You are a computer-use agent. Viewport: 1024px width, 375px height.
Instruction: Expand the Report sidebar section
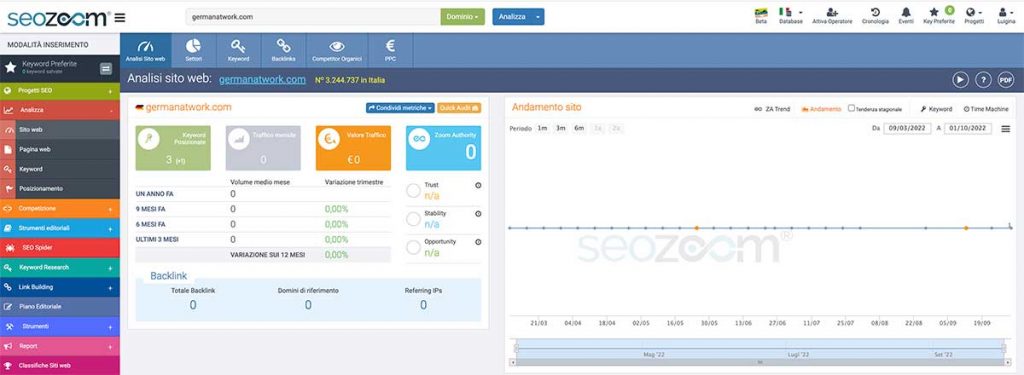coord(60,346)
